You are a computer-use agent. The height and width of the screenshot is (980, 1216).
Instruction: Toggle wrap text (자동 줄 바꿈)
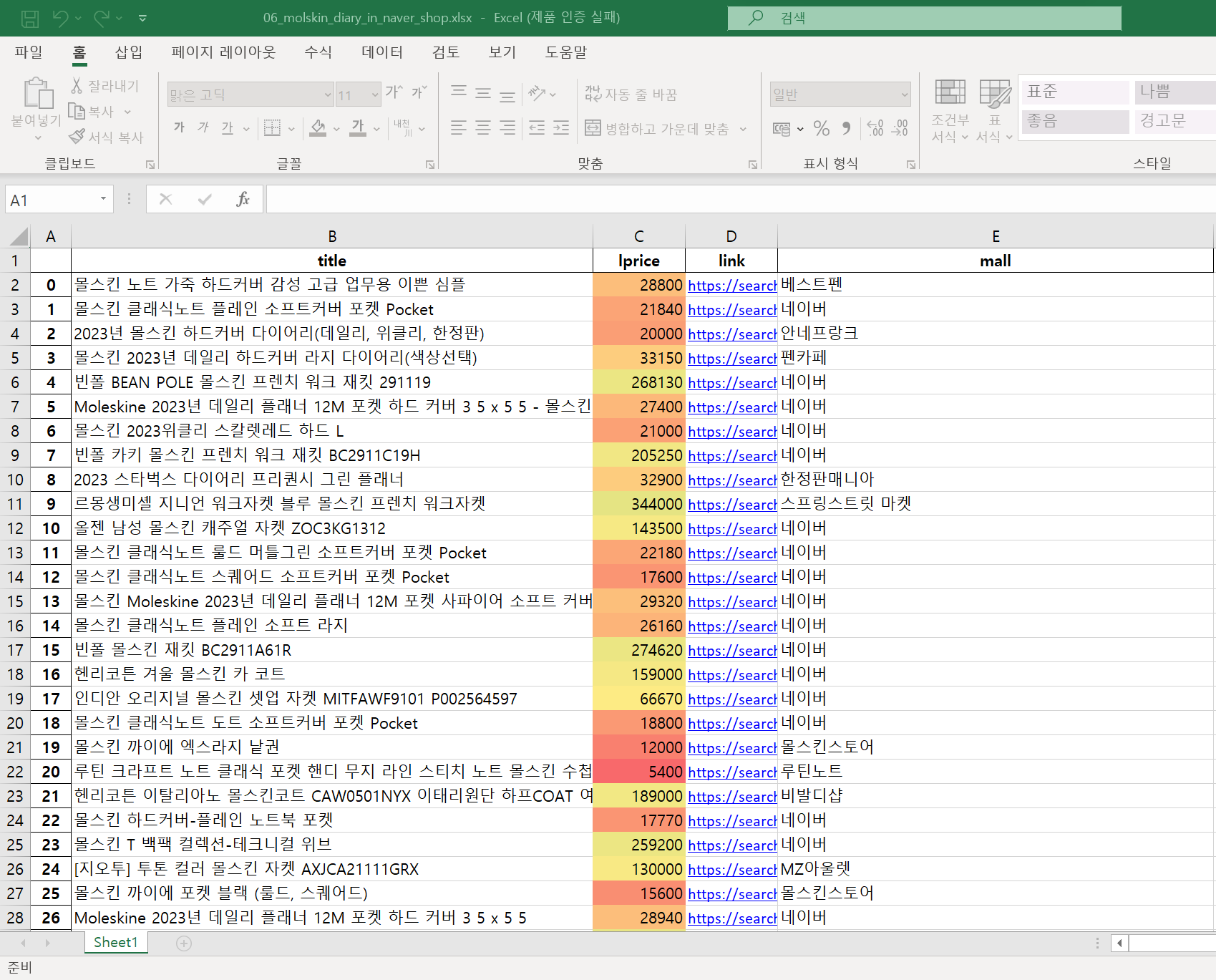[x=631, y=94]
